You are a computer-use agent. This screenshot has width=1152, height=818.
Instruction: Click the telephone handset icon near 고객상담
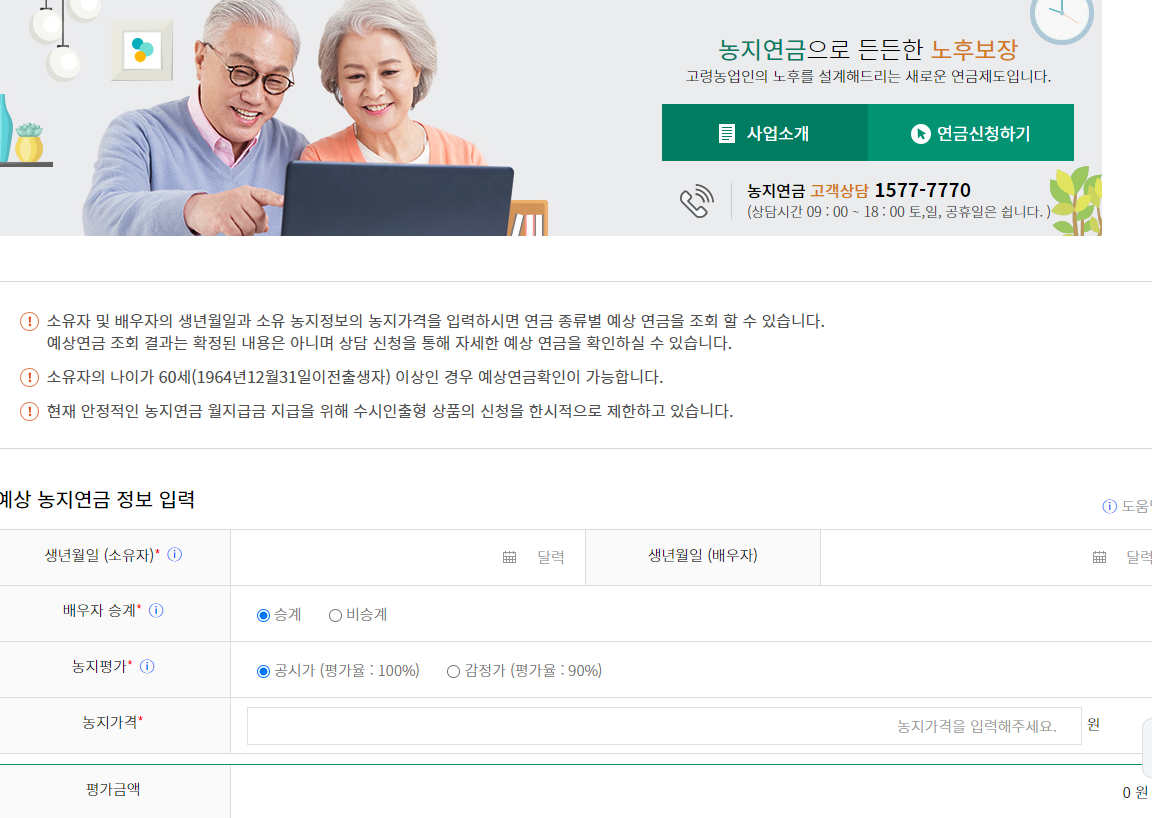pyautogui.click(x=697, y=199)
